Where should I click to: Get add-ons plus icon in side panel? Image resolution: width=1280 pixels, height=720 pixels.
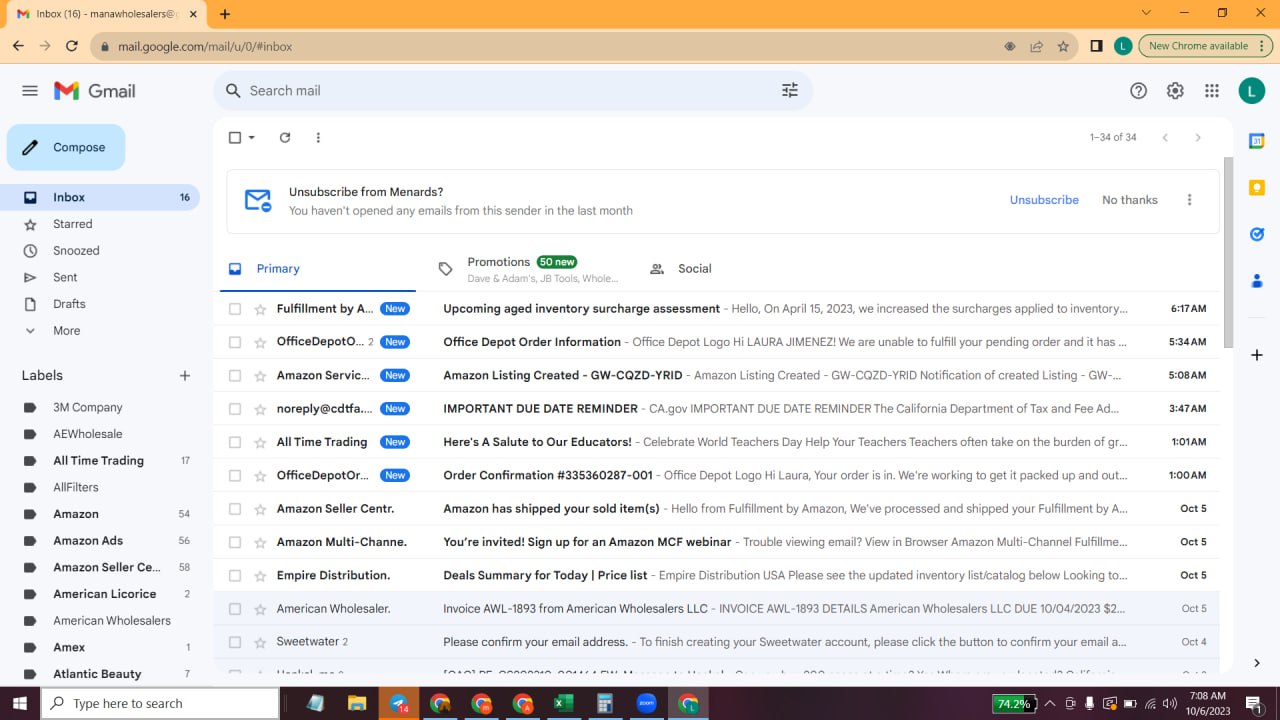1257,355
